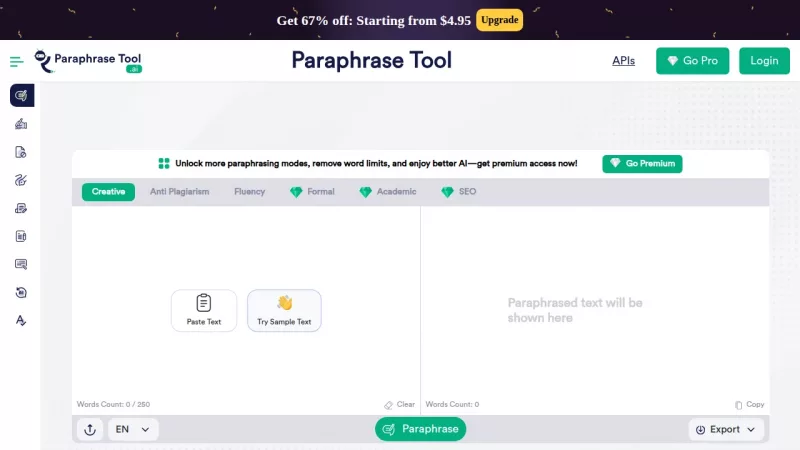800x450 pixels.
Task: Expand the Export dropdown
Action: point(726,430)
